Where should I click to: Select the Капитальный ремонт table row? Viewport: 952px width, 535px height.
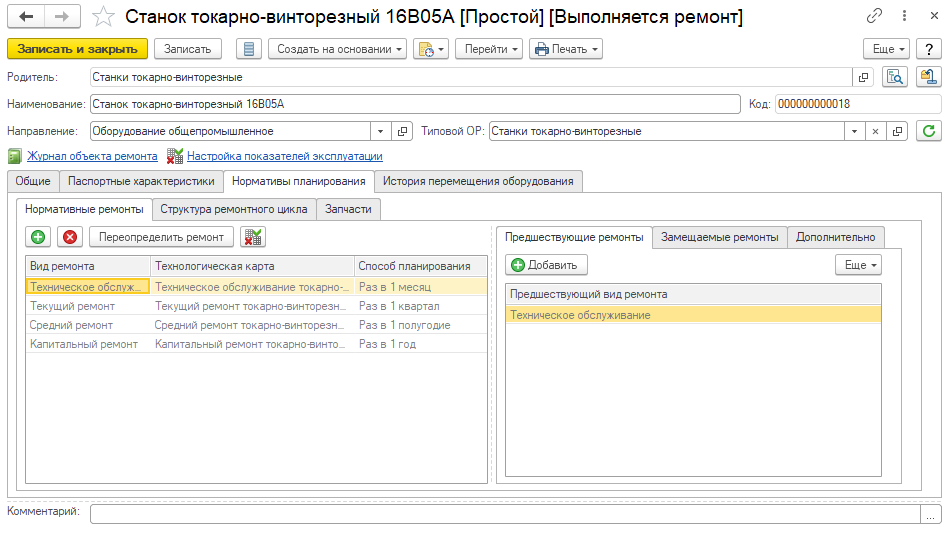click(85, 344)
